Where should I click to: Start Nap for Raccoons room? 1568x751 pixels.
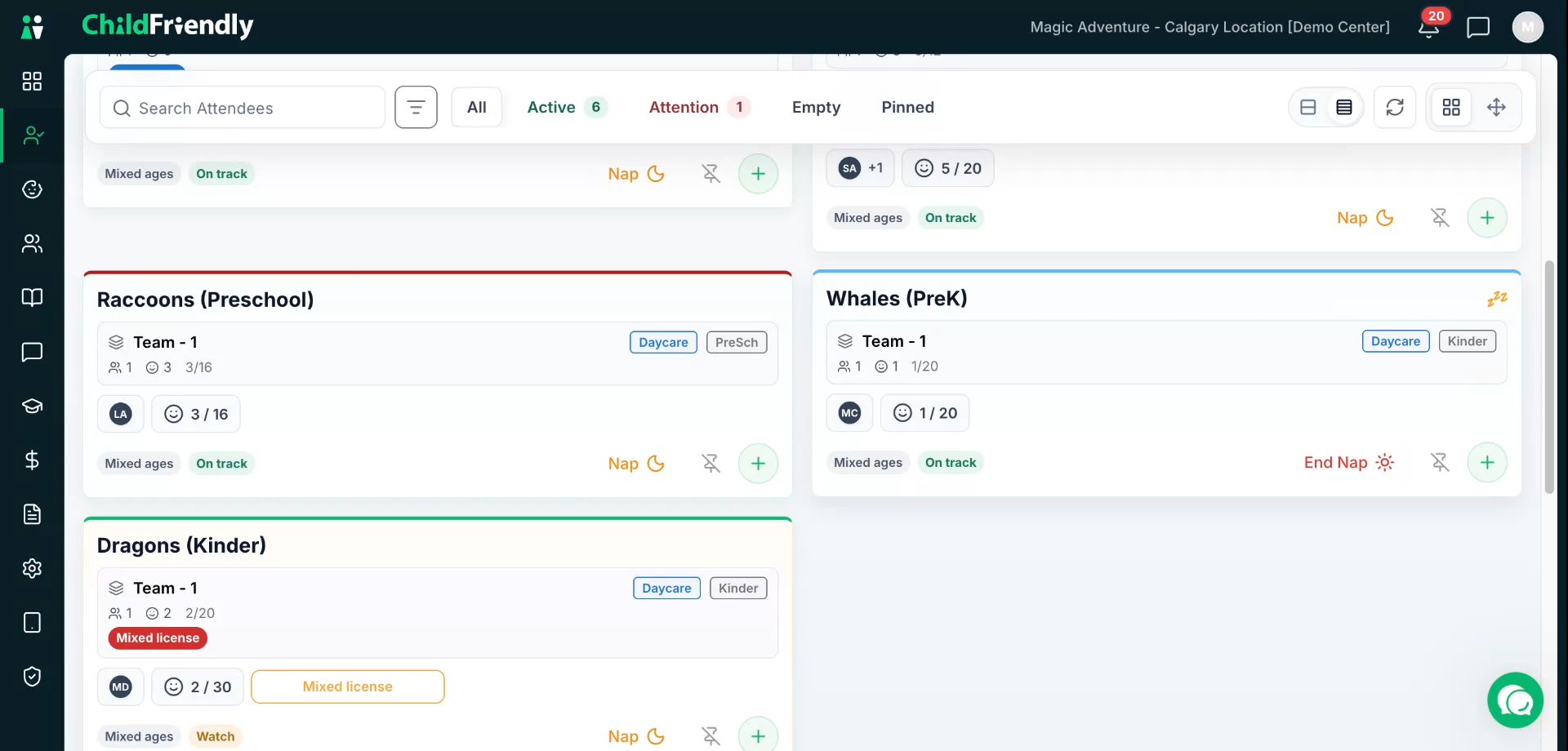point(636,464)
